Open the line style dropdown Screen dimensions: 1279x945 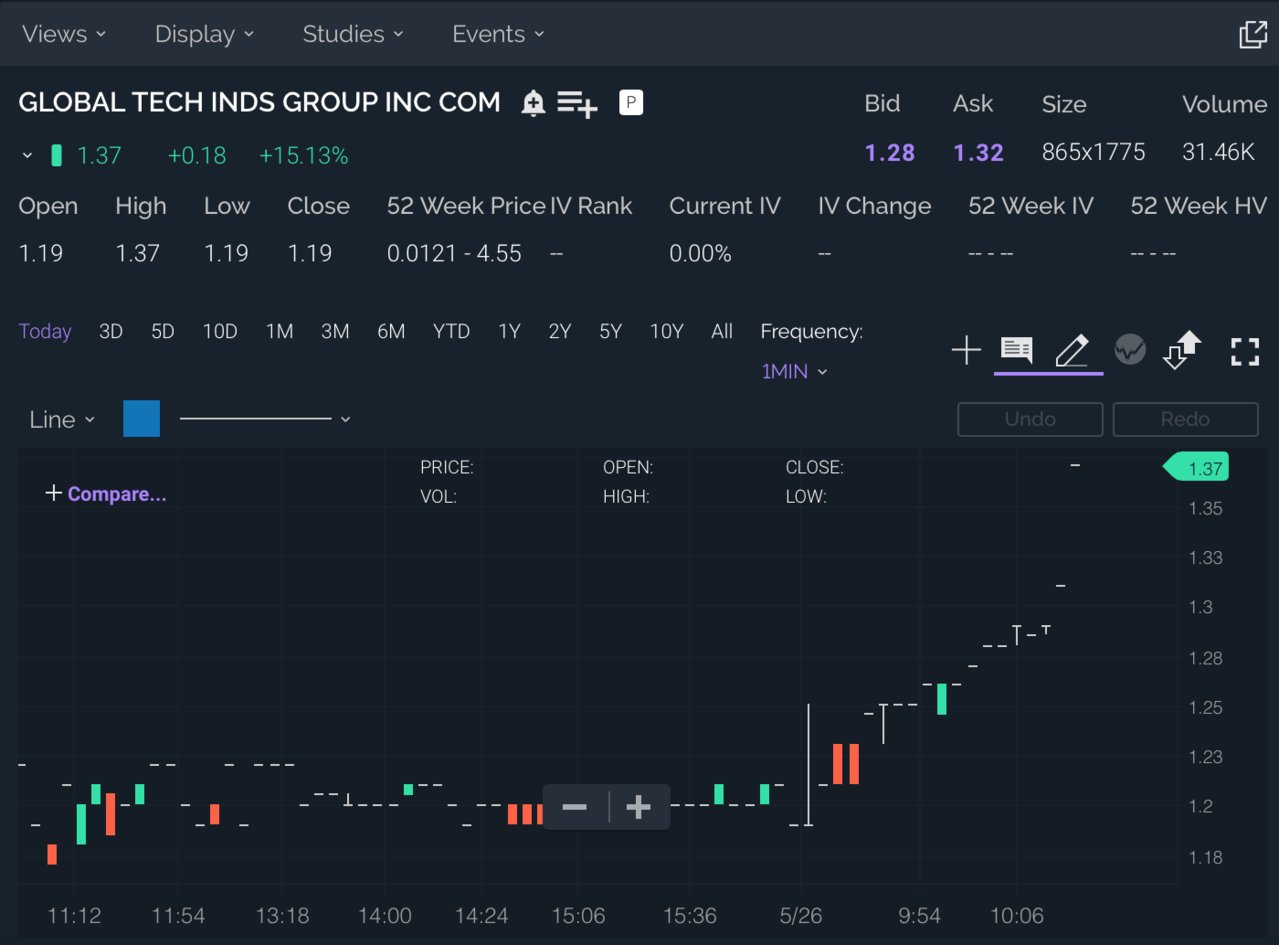(x=265, y=419)
